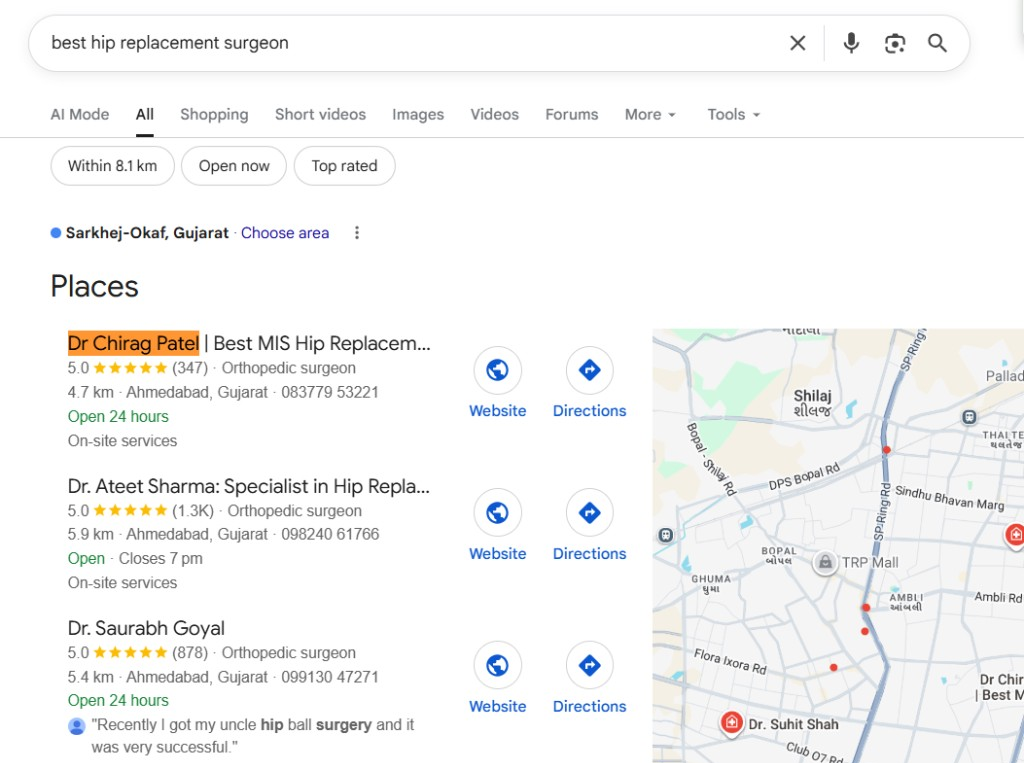Switch to the Images tab
The image size is (1024, 763).
(418, 114)
